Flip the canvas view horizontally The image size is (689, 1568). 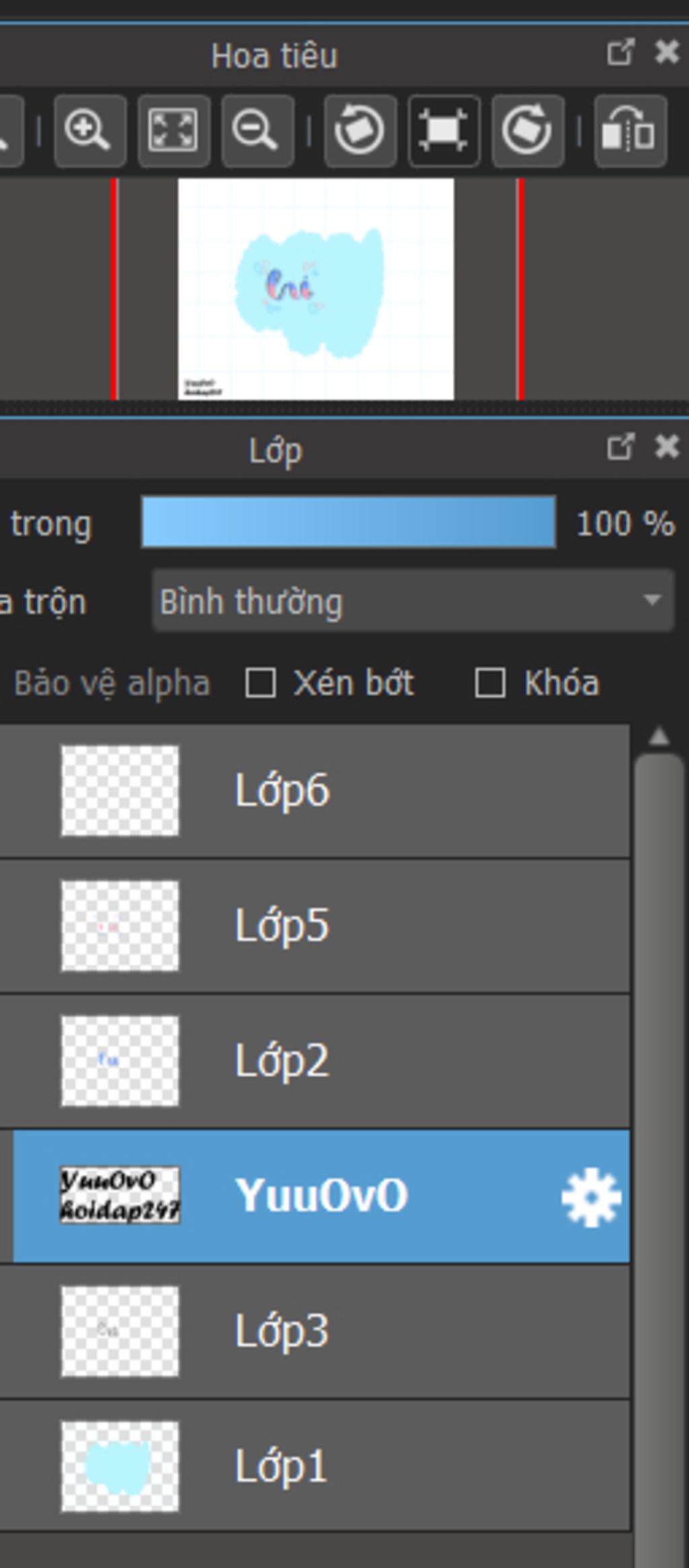630,131
